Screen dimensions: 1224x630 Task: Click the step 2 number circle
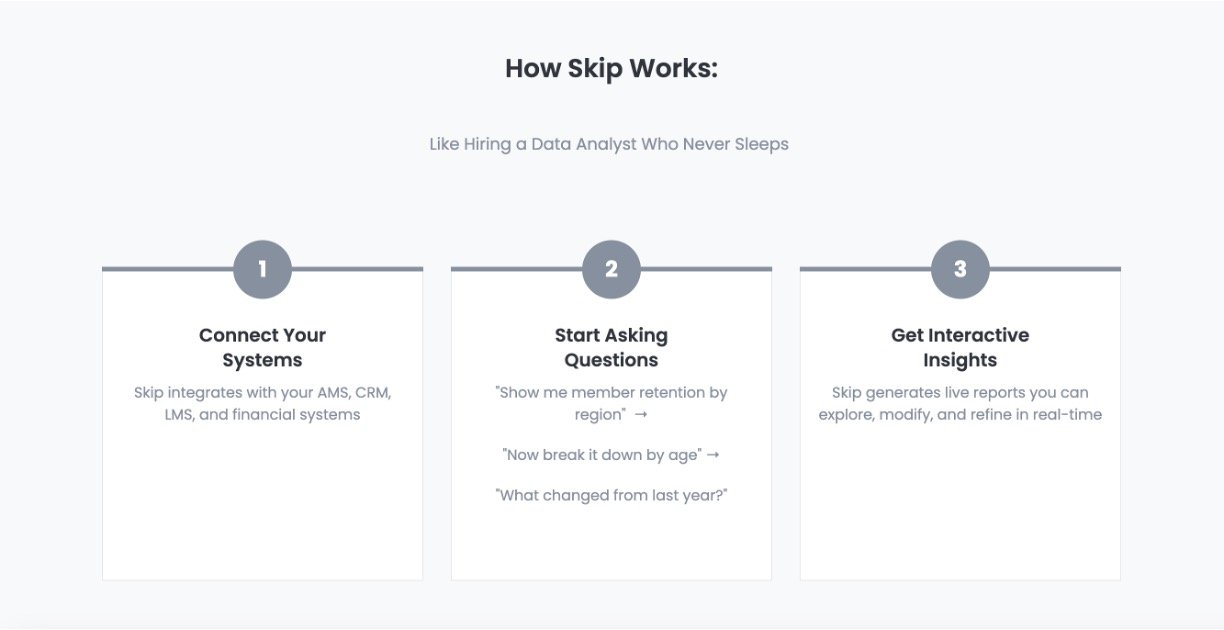[611, 269]
